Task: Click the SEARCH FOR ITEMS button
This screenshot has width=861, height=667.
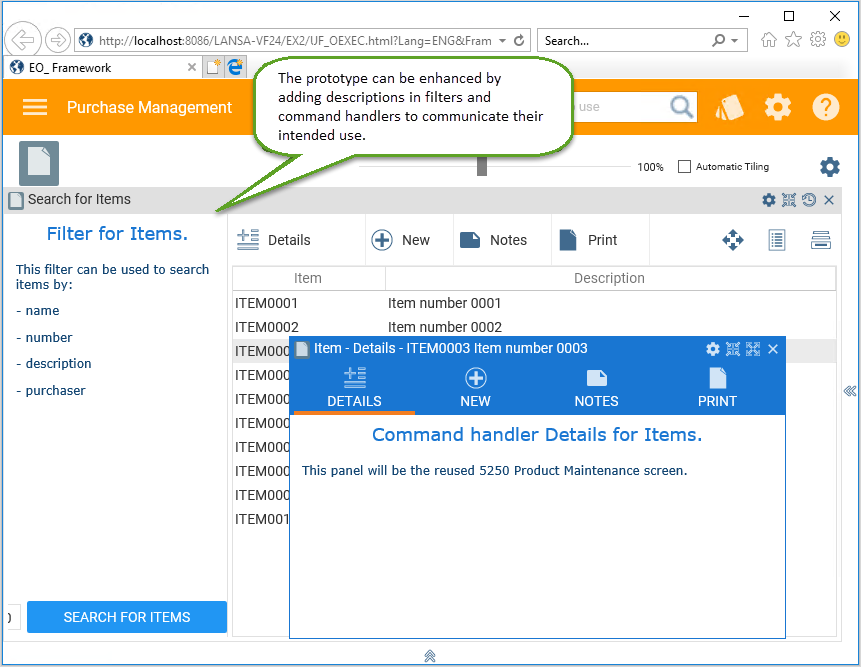Action: pyautogui.click(x=127, y=617)
